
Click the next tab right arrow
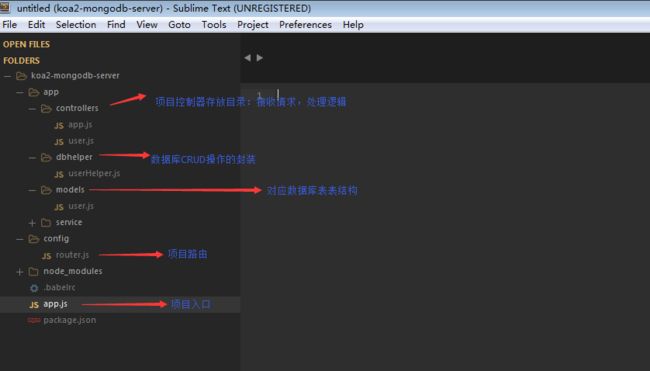(260, 58)
